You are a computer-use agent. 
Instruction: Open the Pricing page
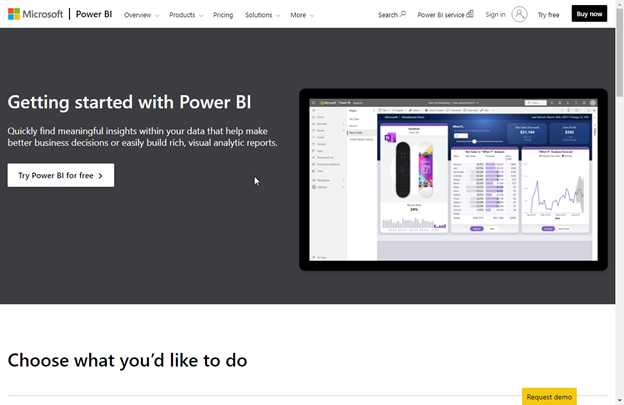[x=223, y=15]
